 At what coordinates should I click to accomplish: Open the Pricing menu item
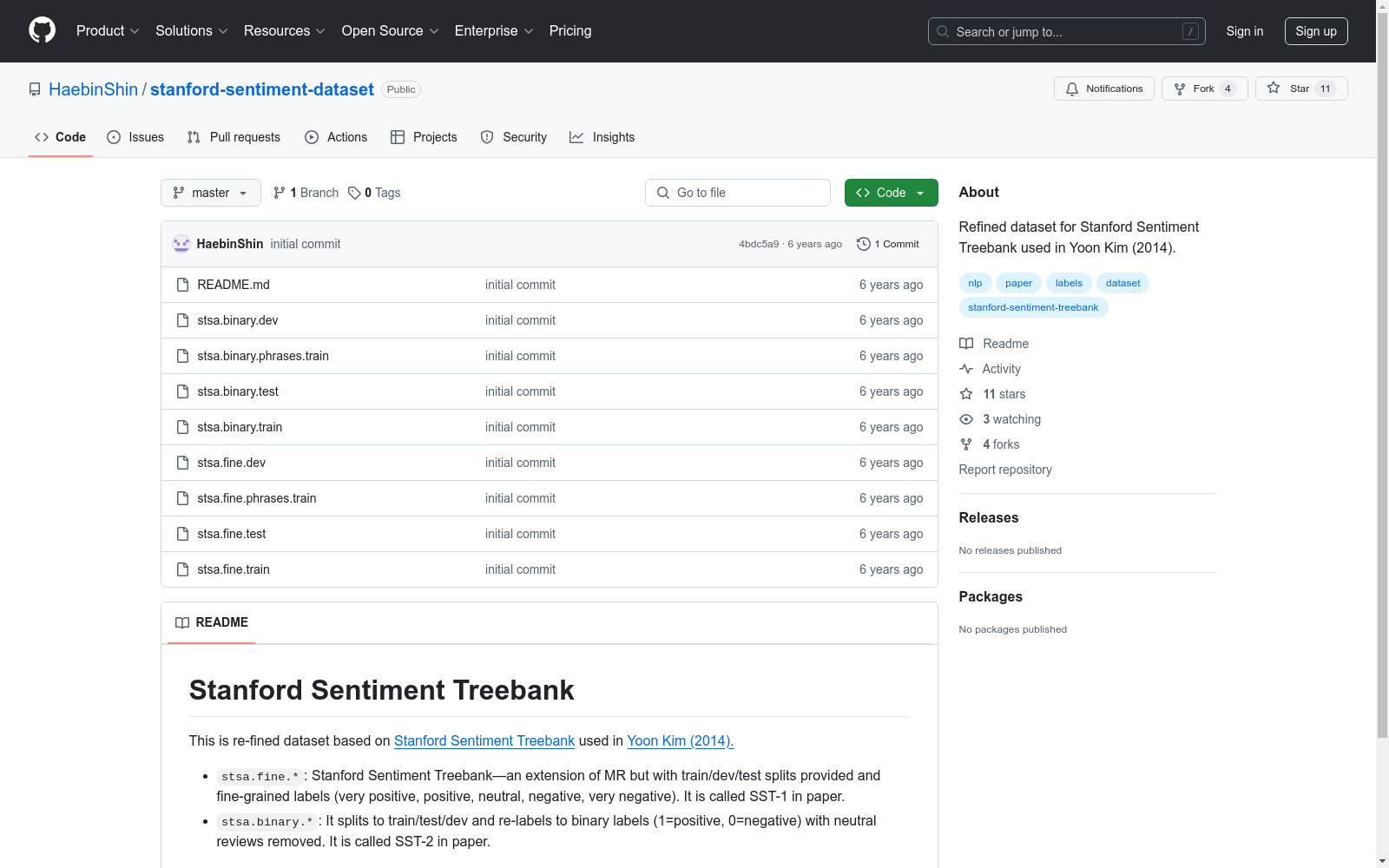coord(569,30)
